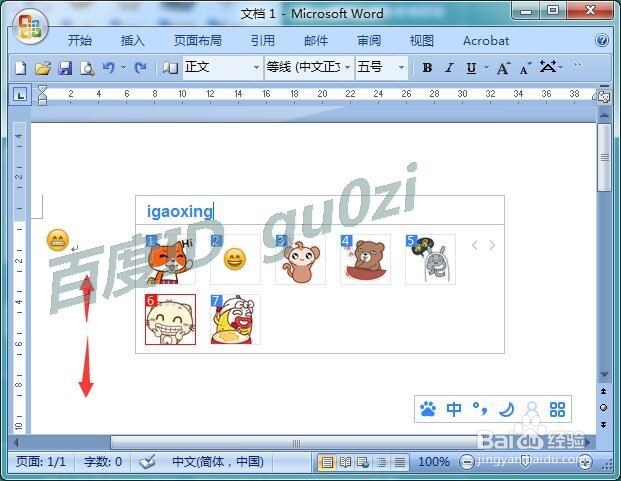Viewport: 621px width, 481px height.
Task: Create a new blank document icon
Action: point(21,68)
